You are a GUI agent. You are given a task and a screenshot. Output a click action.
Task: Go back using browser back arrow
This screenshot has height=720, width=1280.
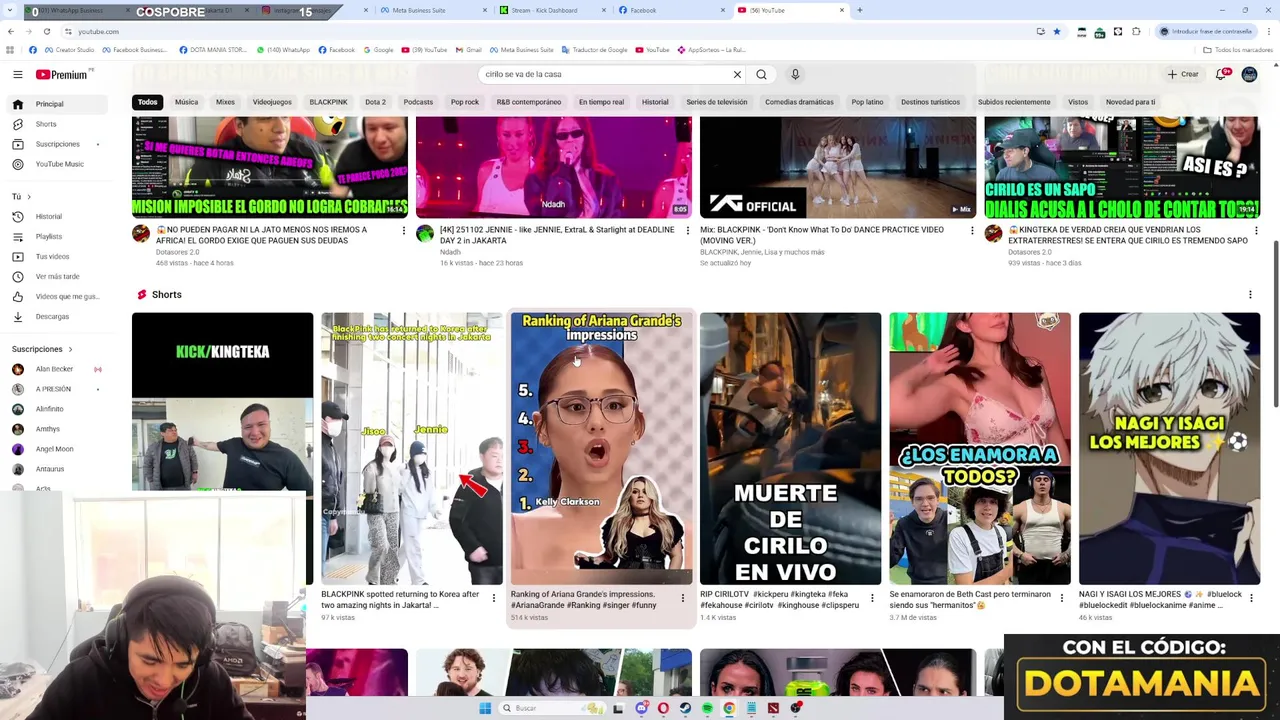point(10,31)
